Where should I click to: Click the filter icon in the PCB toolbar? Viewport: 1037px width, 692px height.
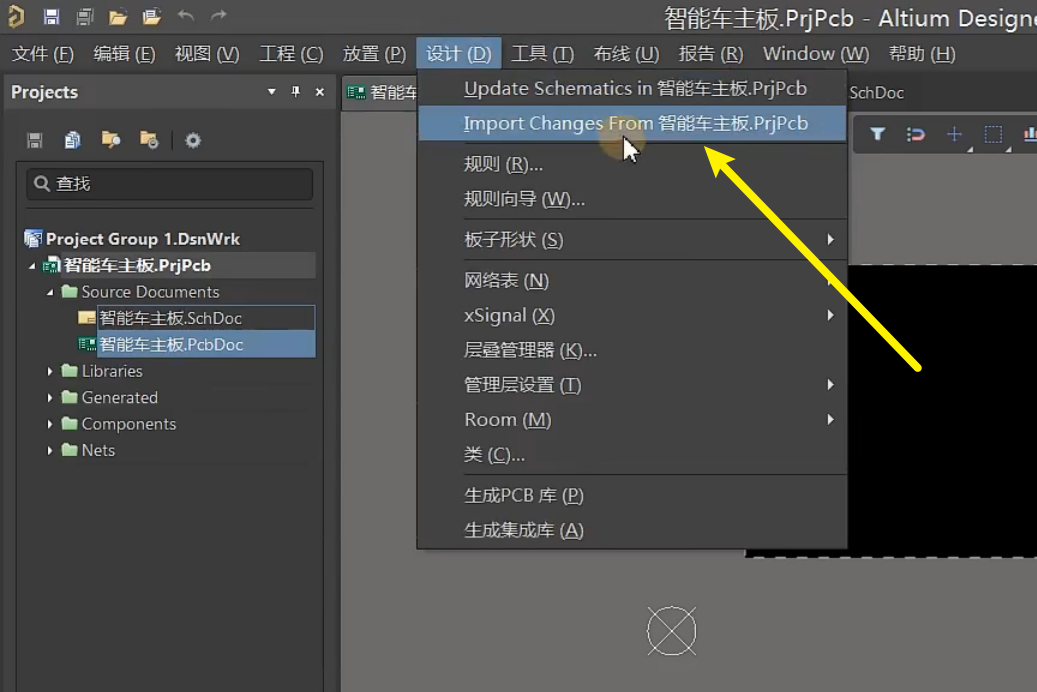[x=877, y=134]
